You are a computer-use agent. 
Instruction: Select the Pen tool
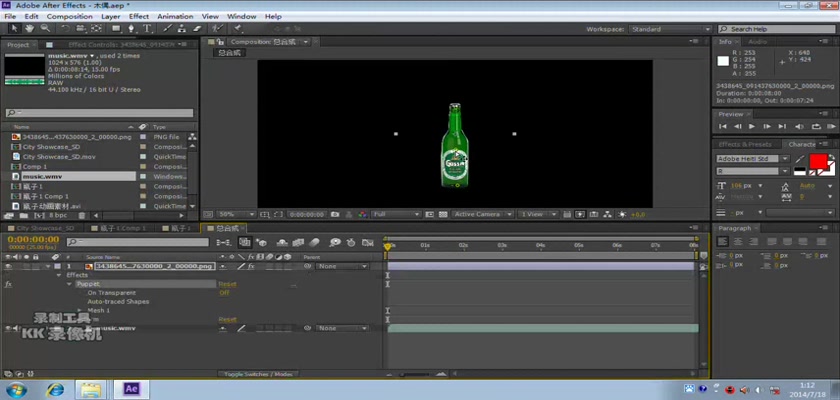point(133,29)
